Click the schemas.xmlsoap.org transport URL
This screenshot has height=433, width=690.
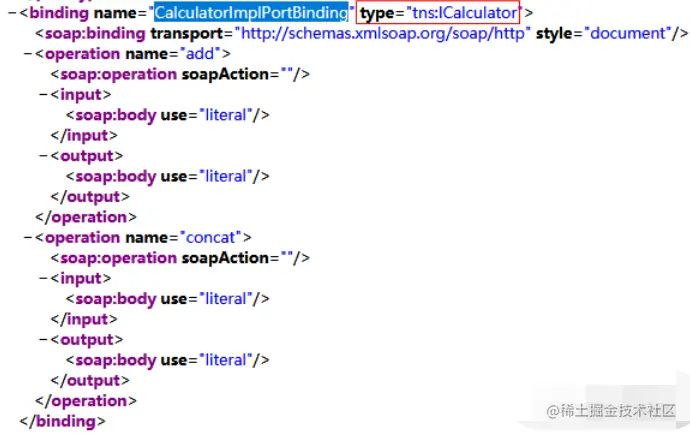click(x=383, y=33)
